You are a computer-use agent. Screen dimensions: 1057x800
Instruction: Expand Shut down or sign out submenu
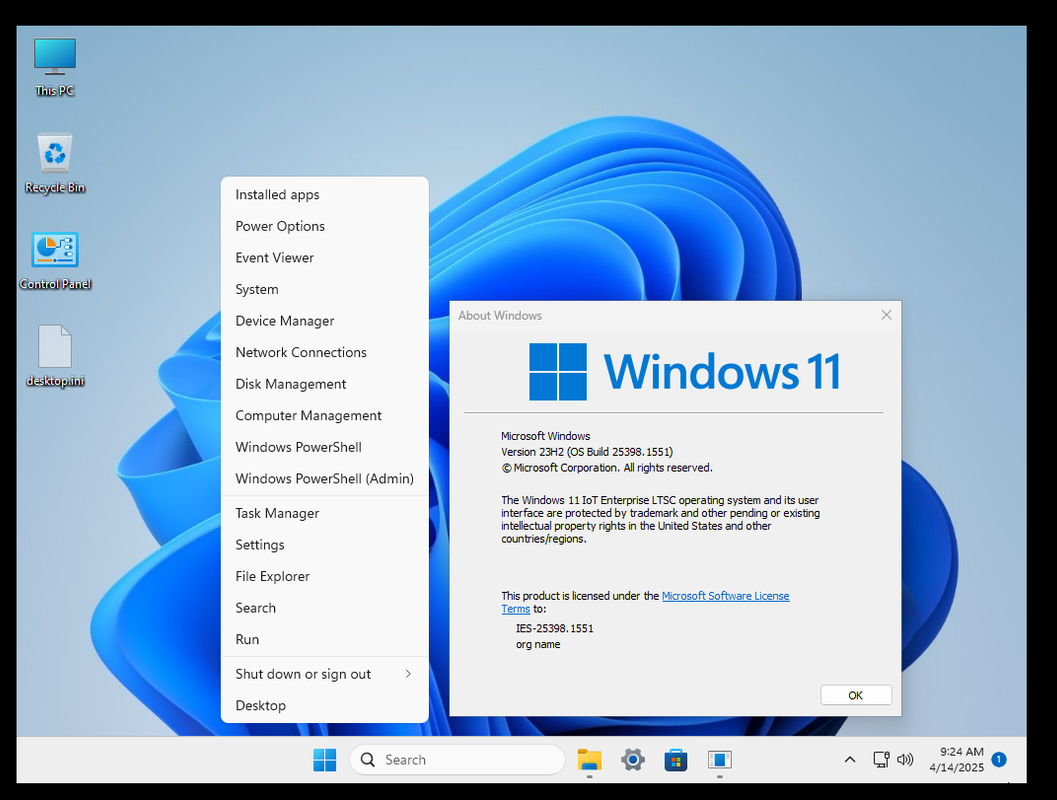tap(325, 675)
